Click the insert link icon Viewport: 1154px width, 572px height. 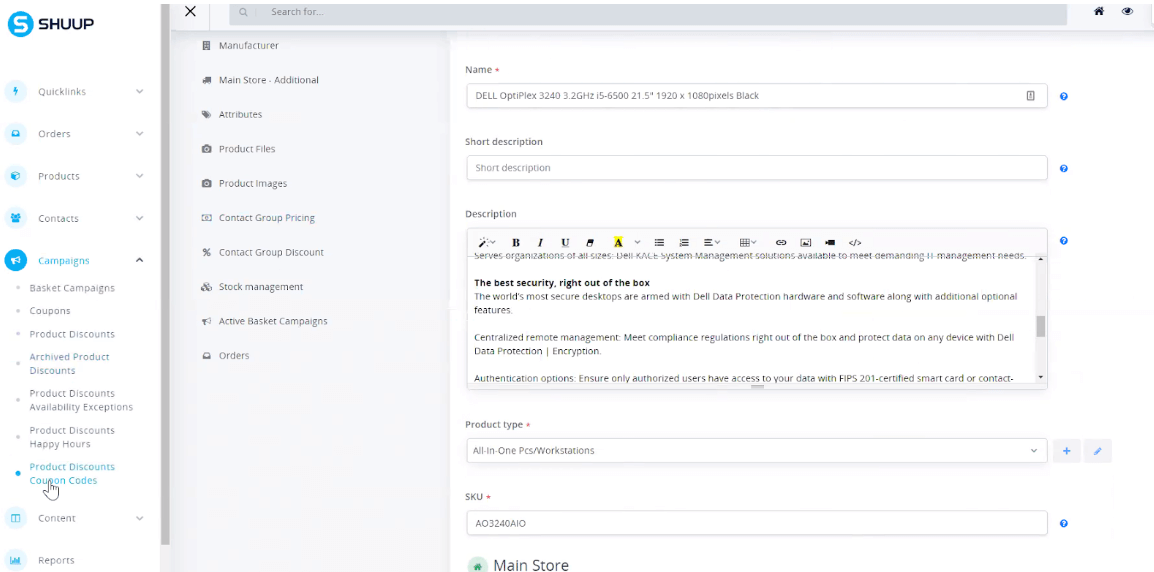pos(781,242)
